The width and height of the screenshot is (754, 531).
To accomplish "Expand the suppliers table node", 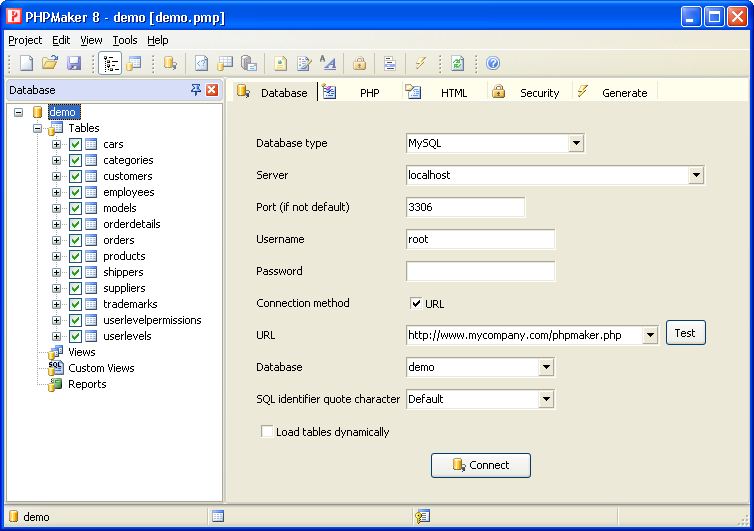I will click(56, 288).
